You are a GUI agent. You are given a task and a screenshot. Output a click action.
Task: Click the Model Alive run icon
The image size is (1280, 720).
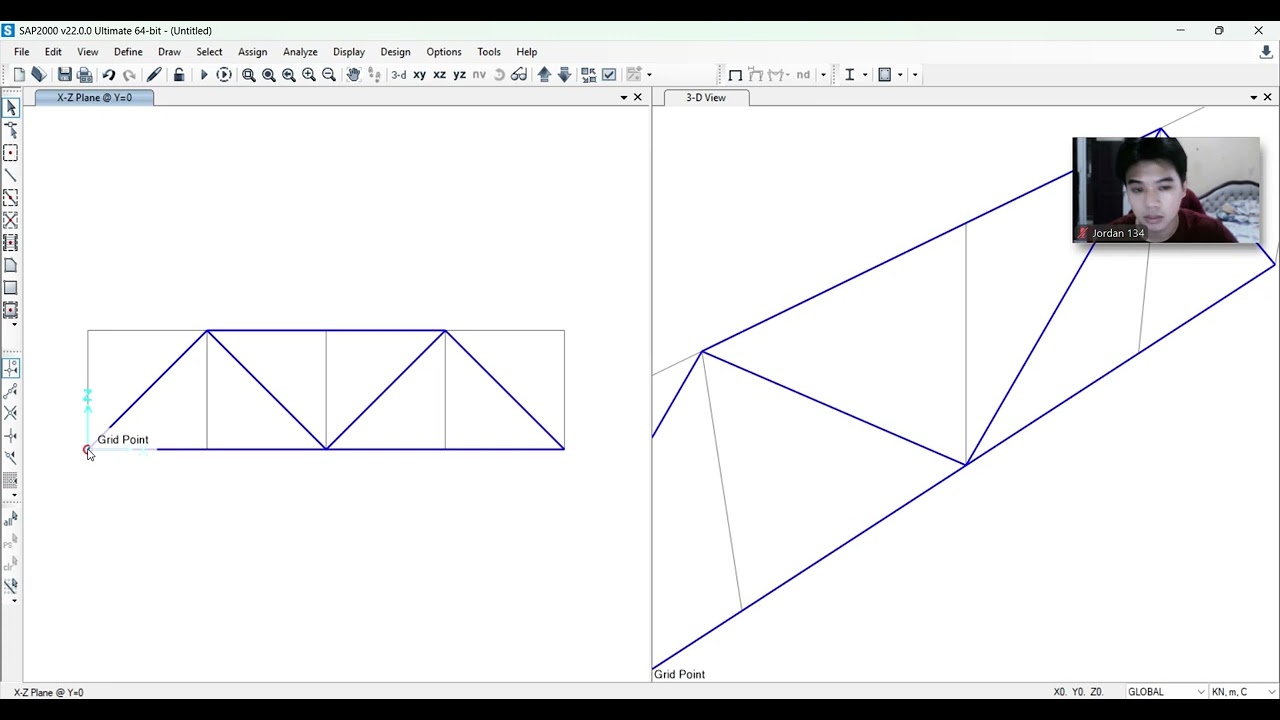point(224,75)
